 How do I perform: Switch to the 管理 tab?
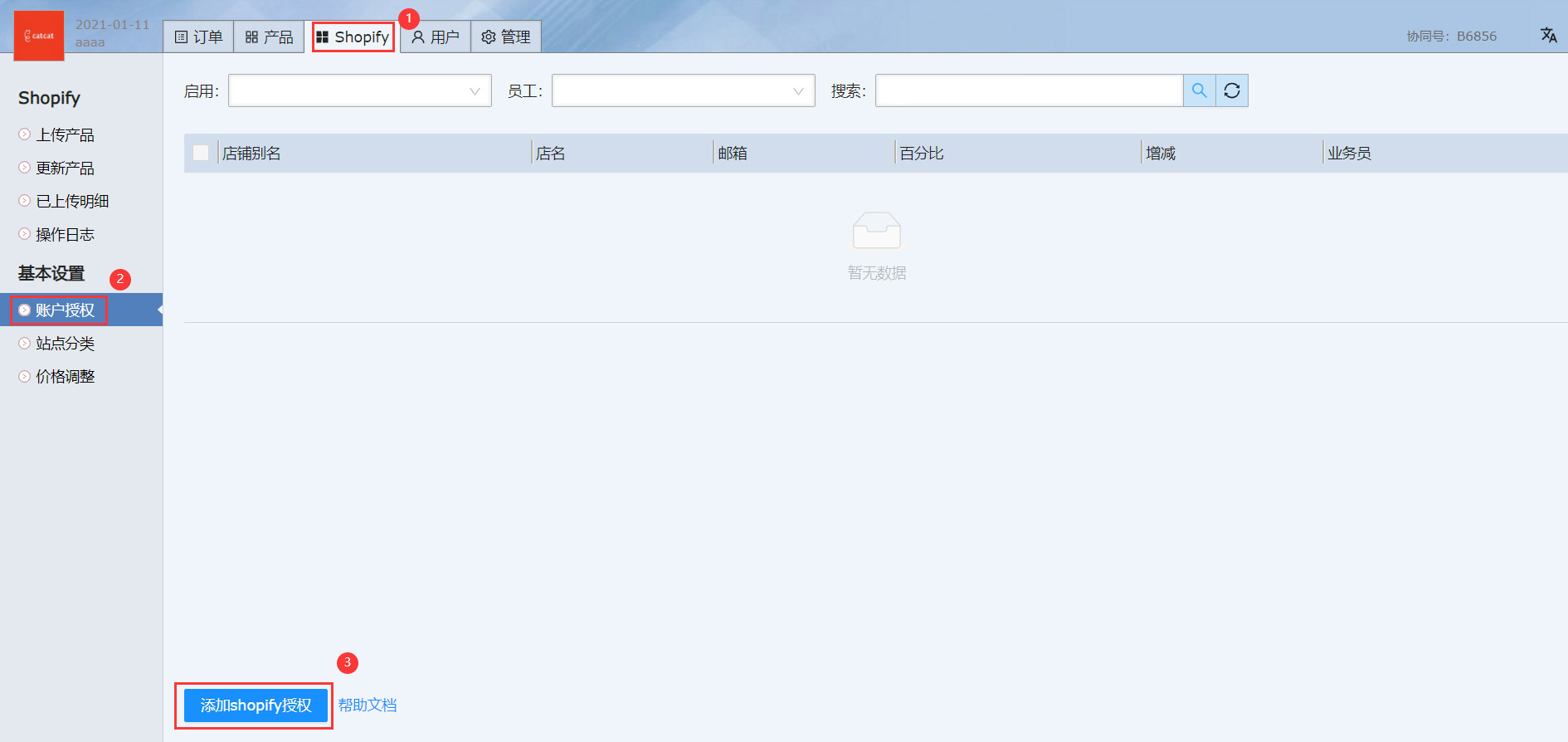click(x=506, y=37)
